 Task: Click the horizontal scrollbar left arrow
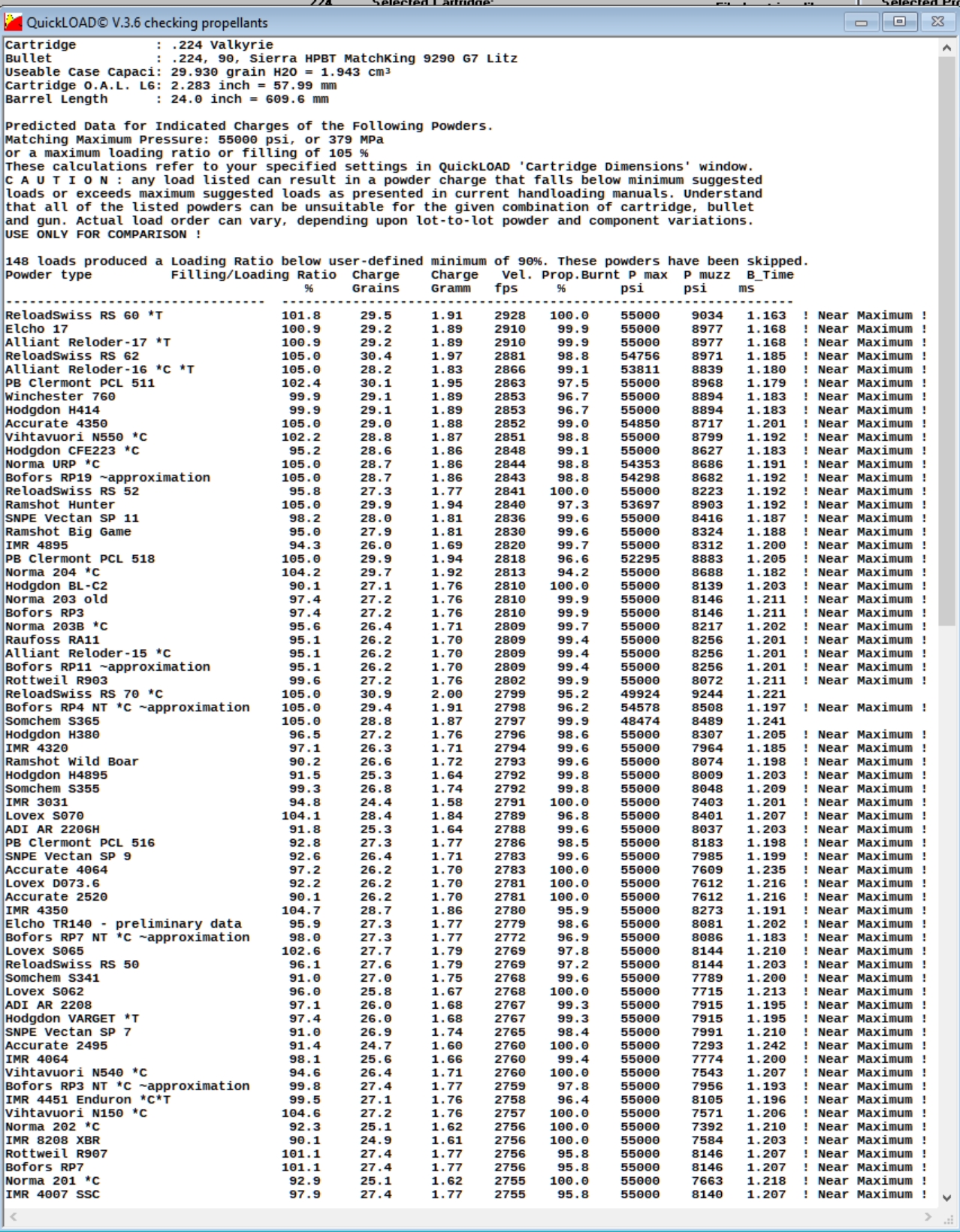click(13, 1216)
